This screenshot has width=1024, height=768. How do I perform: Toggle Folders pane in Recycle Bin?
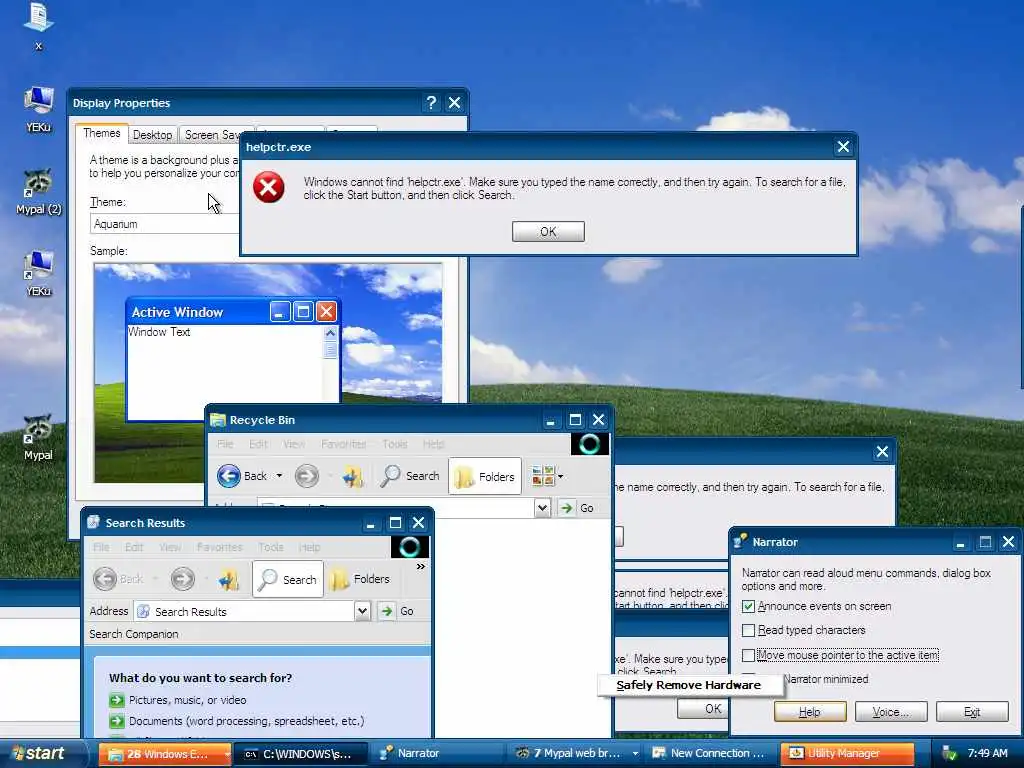pyautogui.click(x=485, y=476)
